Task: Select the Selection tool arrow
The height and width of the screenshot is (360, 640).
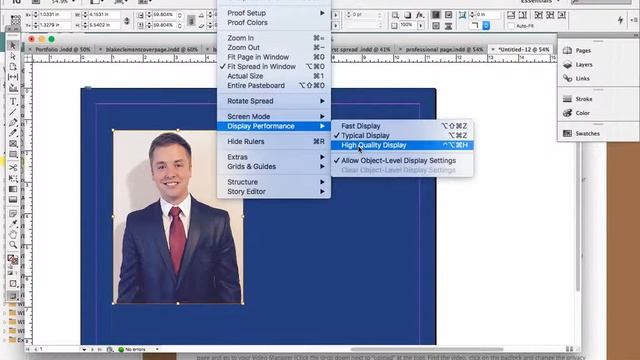Action: (13, 45)
